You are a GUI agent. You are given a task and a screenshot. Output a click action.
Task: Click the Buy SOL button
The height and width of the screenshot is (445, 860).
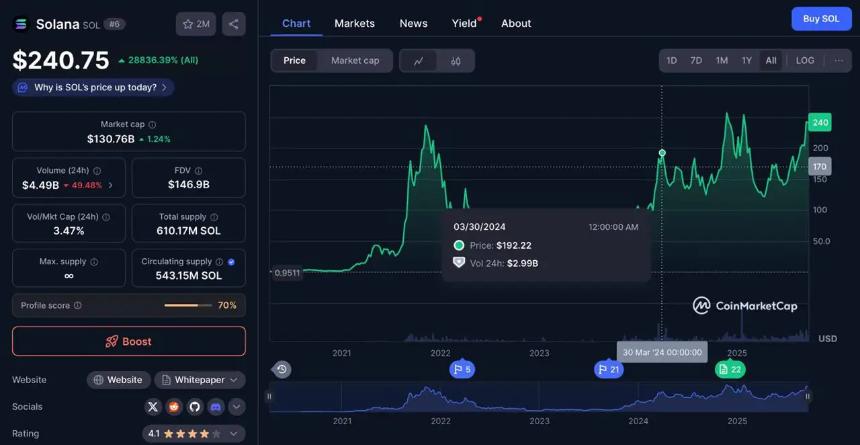(x=821, y=19)
